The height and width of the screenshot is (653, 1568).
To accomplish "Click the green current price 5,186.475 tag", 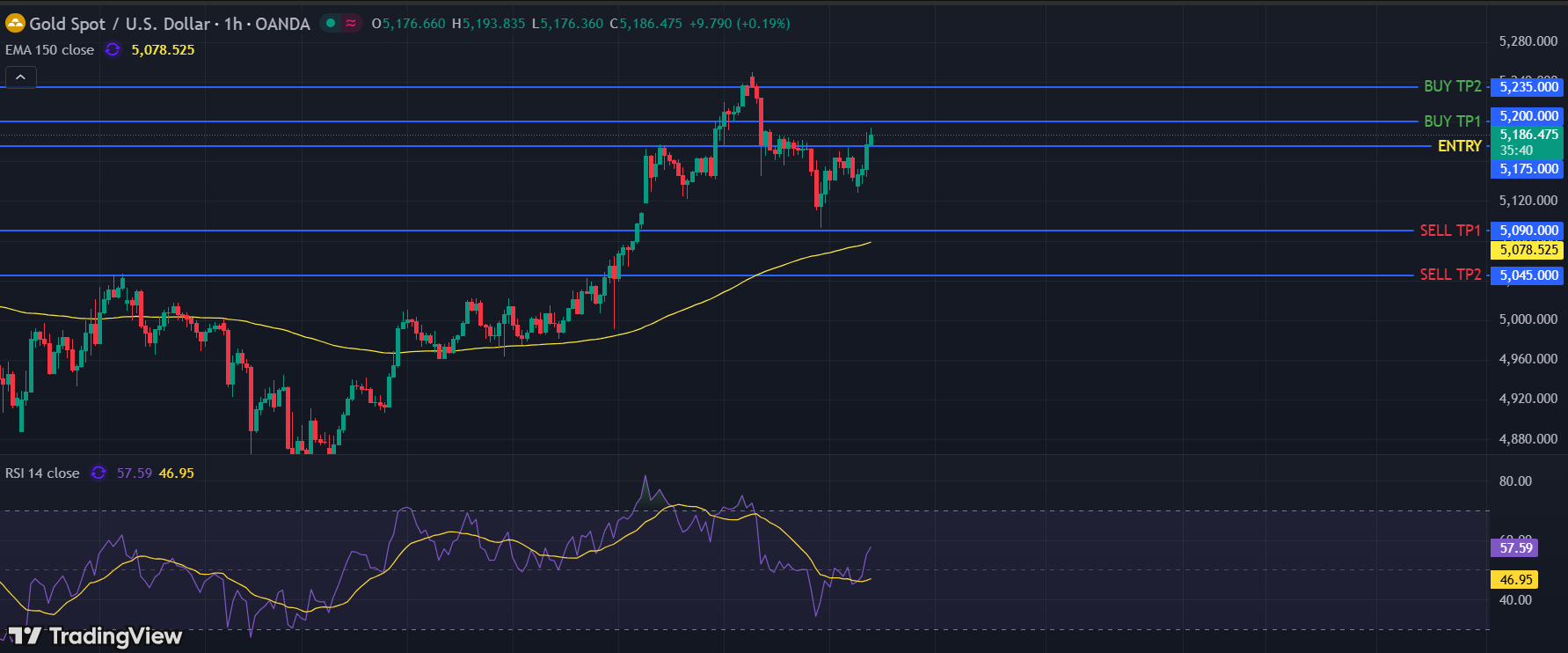I will click(1528, 135).
